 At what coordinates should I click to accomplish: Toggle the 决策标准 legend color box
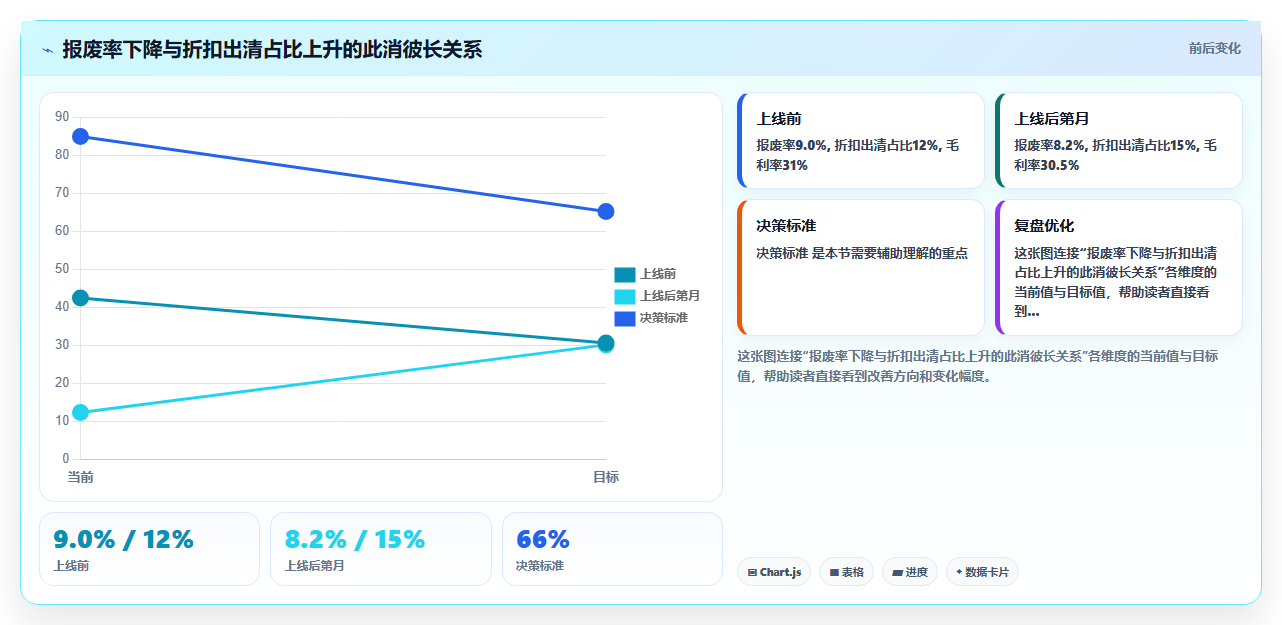point(624,318)
